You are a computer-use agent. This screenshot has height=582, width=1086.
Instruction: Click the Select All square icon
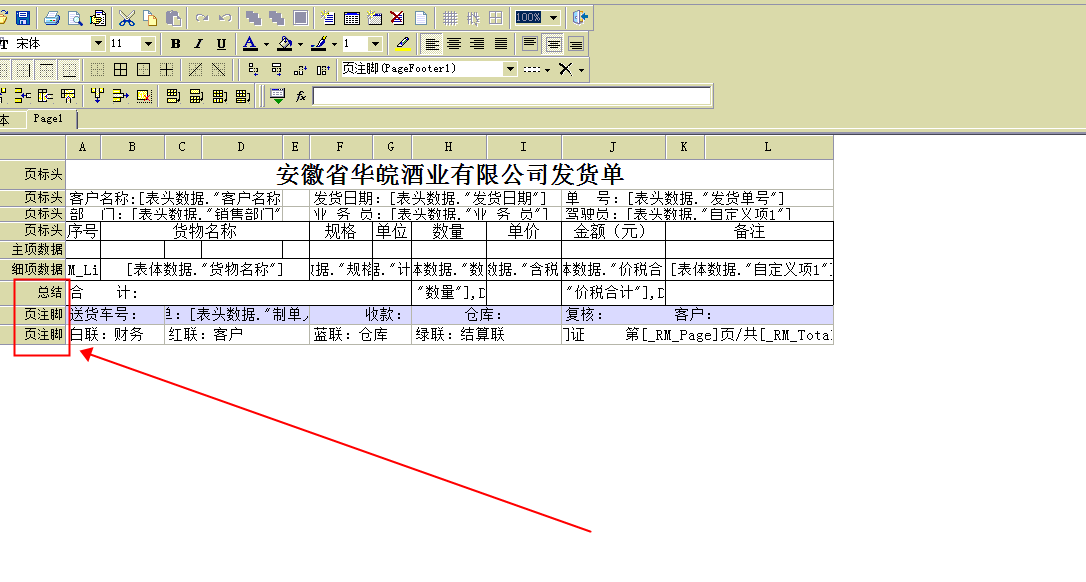(301, 17)
